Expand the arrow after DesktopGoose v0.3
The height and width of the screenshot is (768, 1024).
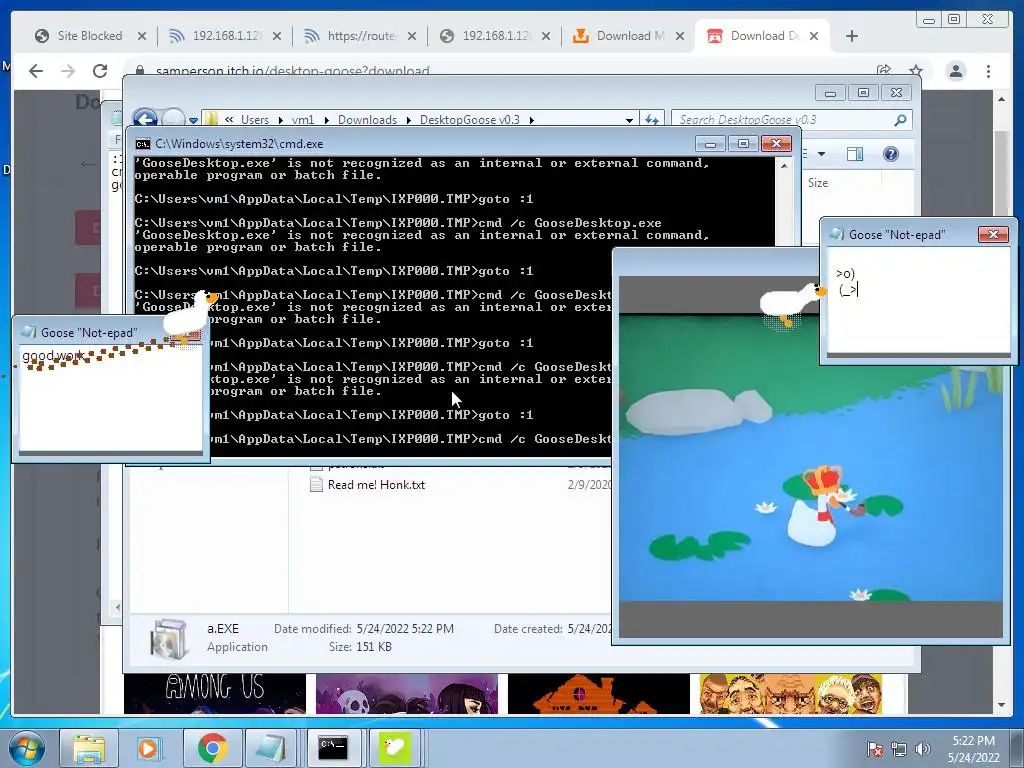tap(532, 120)
